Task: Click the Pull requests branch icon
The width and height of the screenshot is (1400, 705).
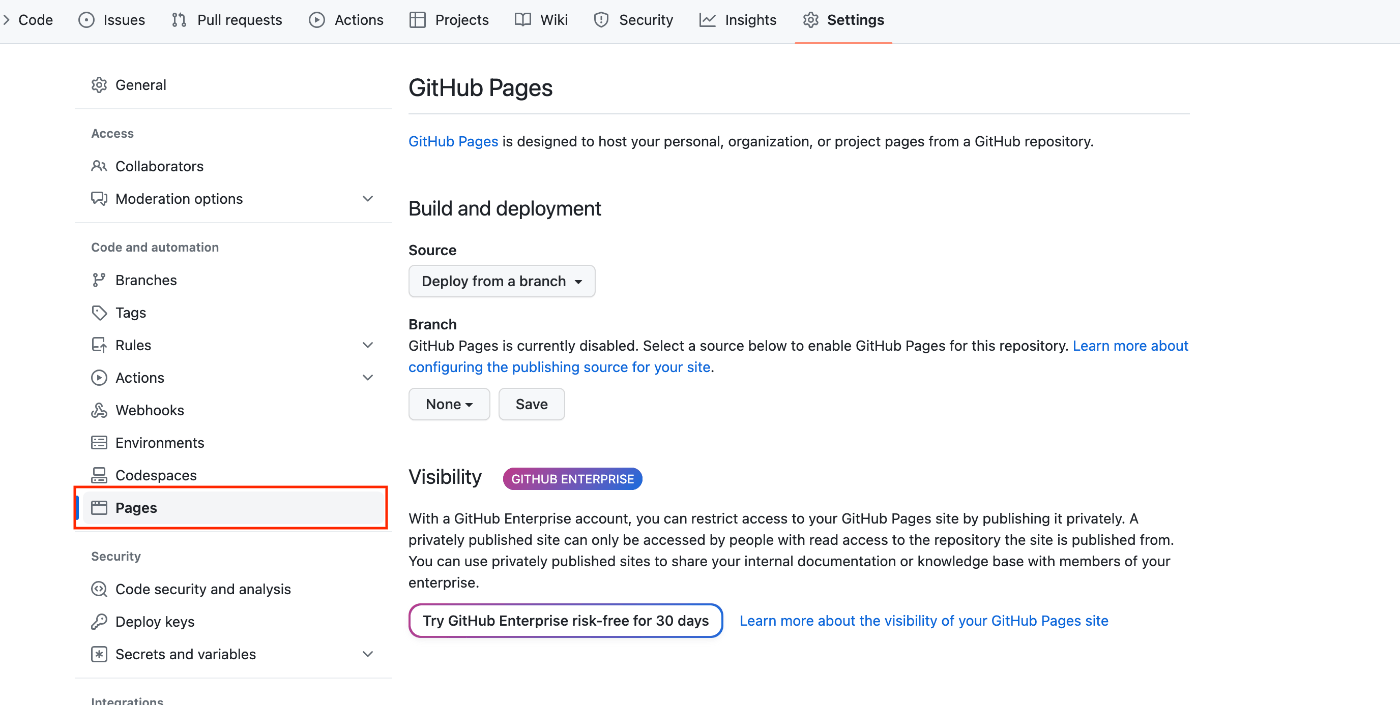Action: pos(179,20)
